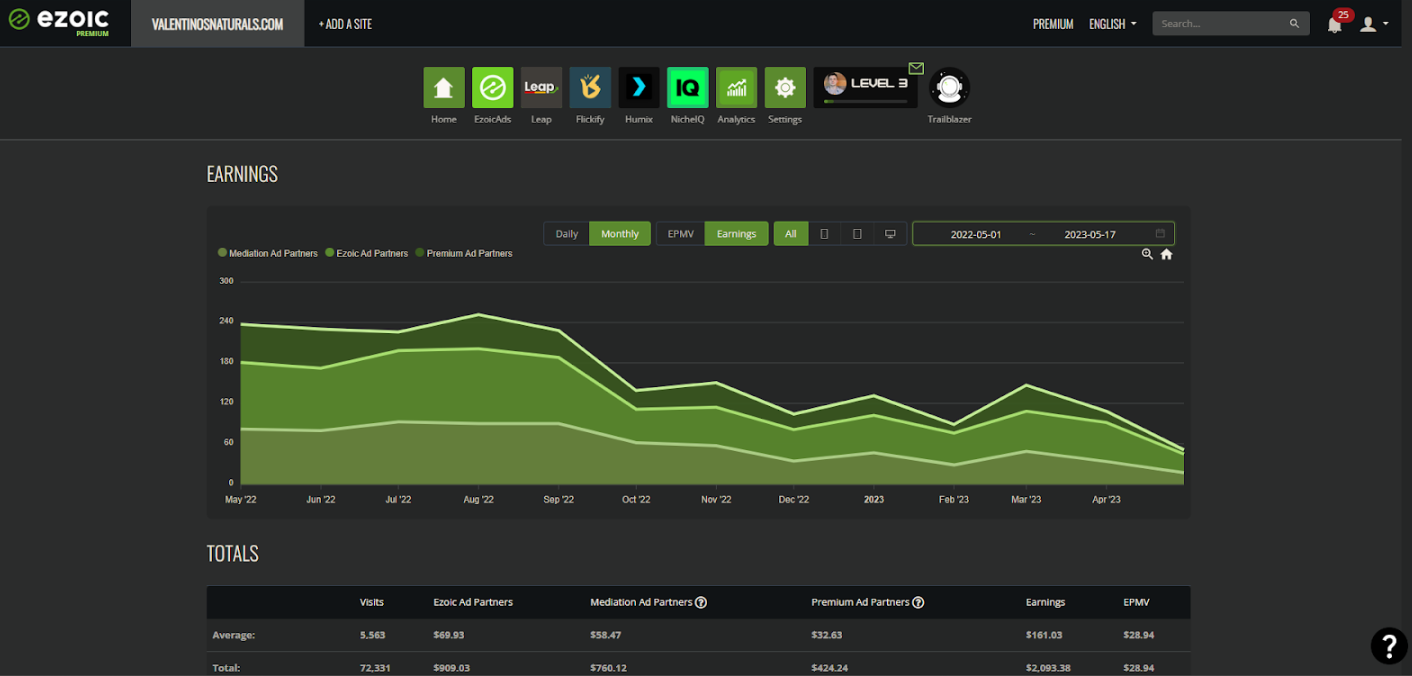The height and width of the screenshot is (676, 1412).
Task: Open the calendar icon in date range
Action: click(1160, 234)
